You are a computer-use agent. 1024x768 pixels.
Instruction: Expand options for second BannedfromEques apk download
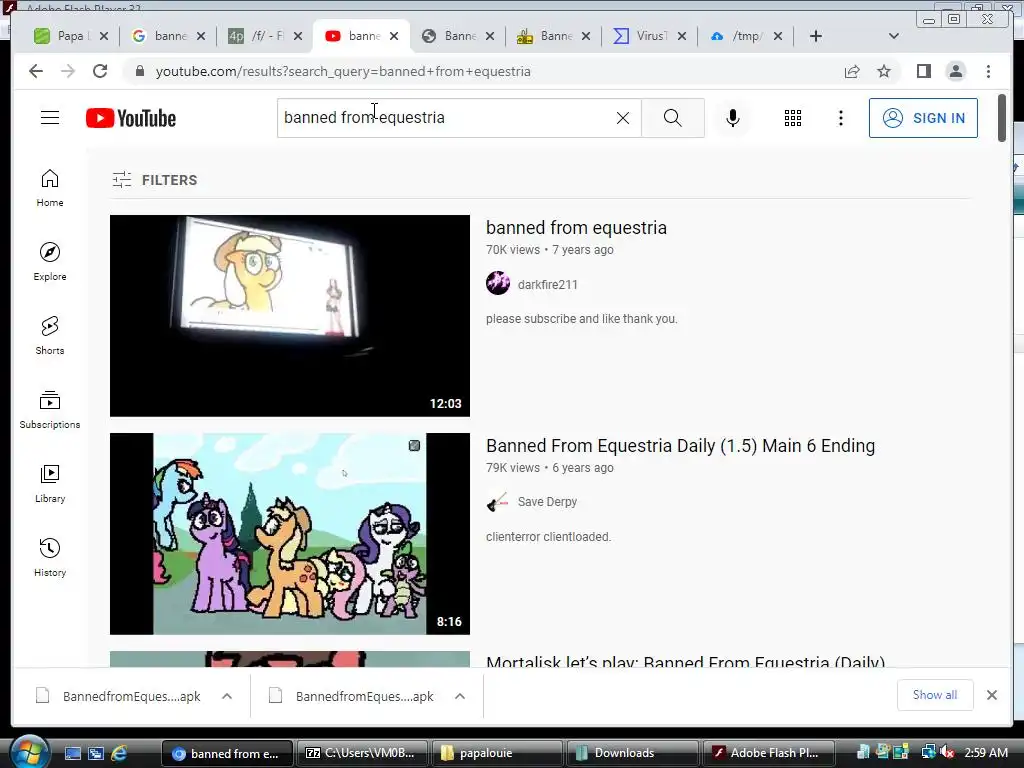(460, 696)
